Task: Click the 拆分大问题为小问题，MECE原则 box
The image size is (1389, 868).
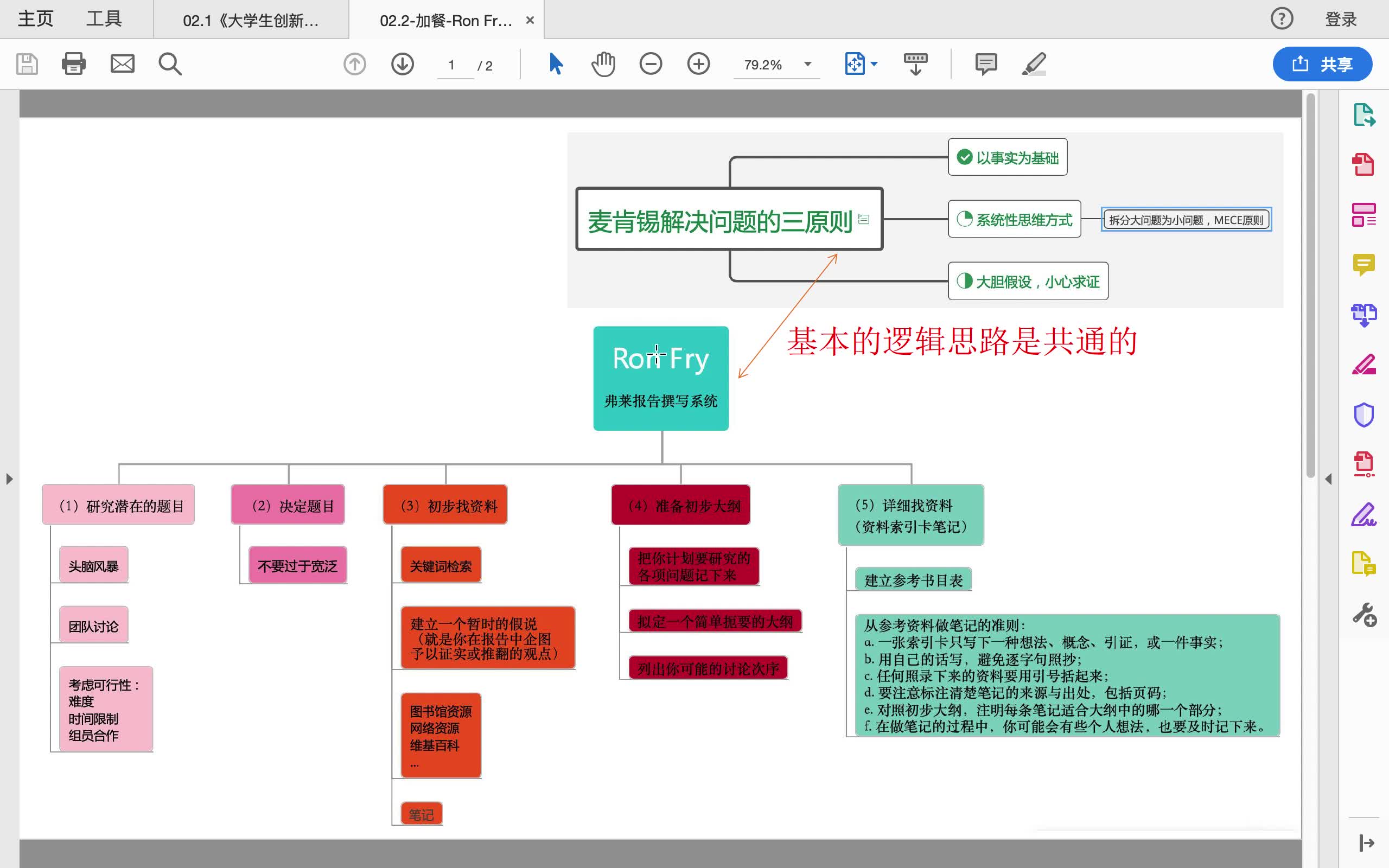Action: (x=1186, y=219)
